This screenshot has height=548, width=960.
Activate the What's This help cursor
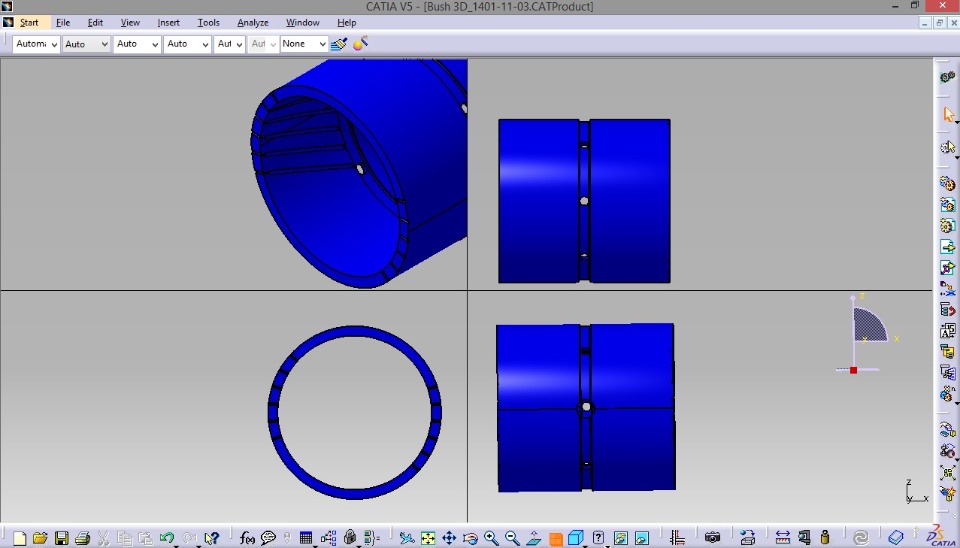tap(212, 538)
